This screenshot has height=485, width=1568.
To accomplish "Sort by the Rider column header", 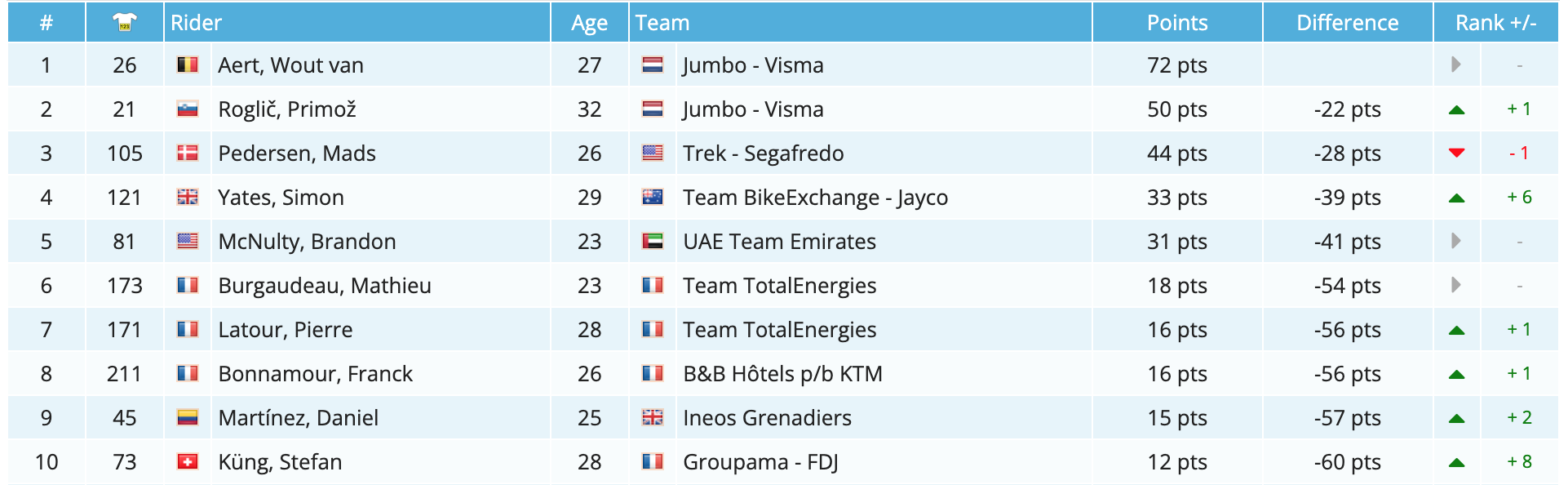I will pyautogui.click(x=197, y=23).
